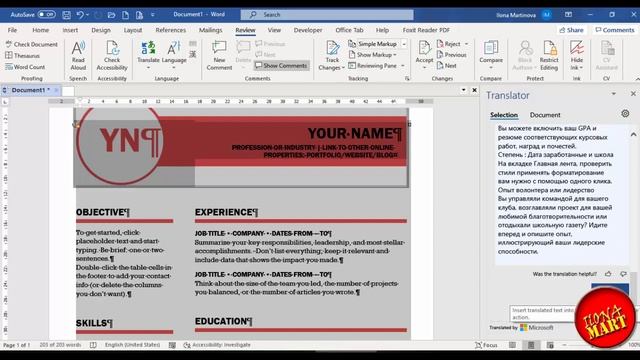Click the Search box in the title bar
The width and height of the screenshot is (640, 360).
pos(327,15)
